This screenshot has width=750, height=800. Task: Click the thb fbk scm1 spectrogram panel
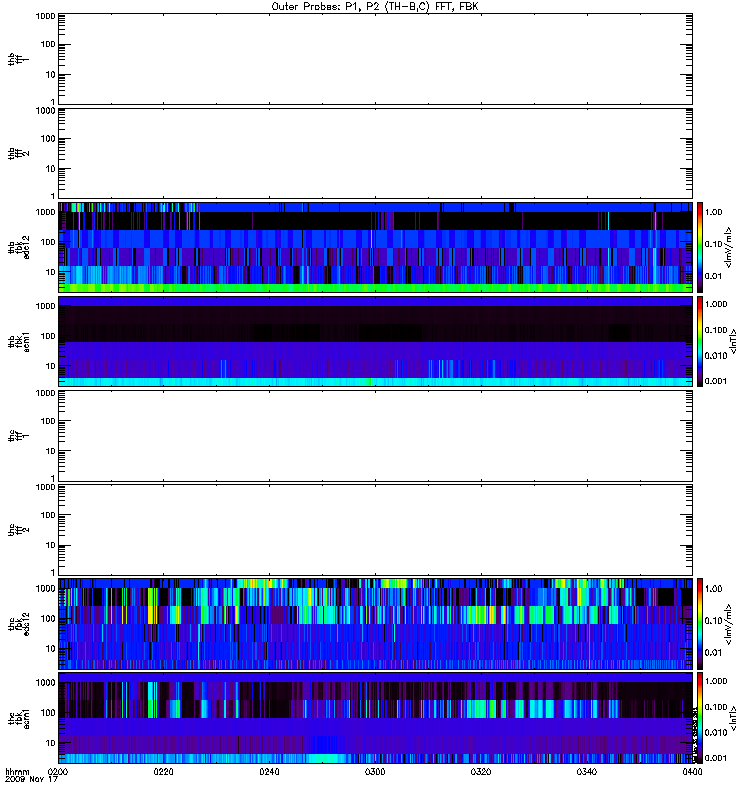(x=376, y=341)
